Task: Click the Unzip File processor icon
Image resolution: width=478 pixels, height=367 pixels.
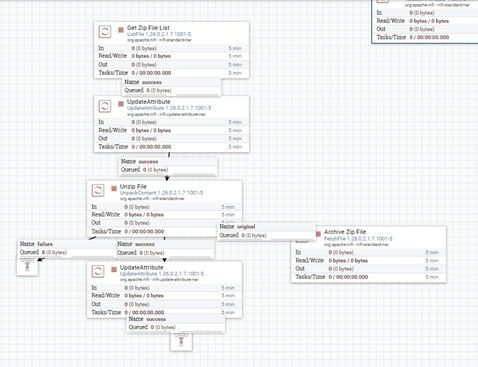Action: pos(98,190)
